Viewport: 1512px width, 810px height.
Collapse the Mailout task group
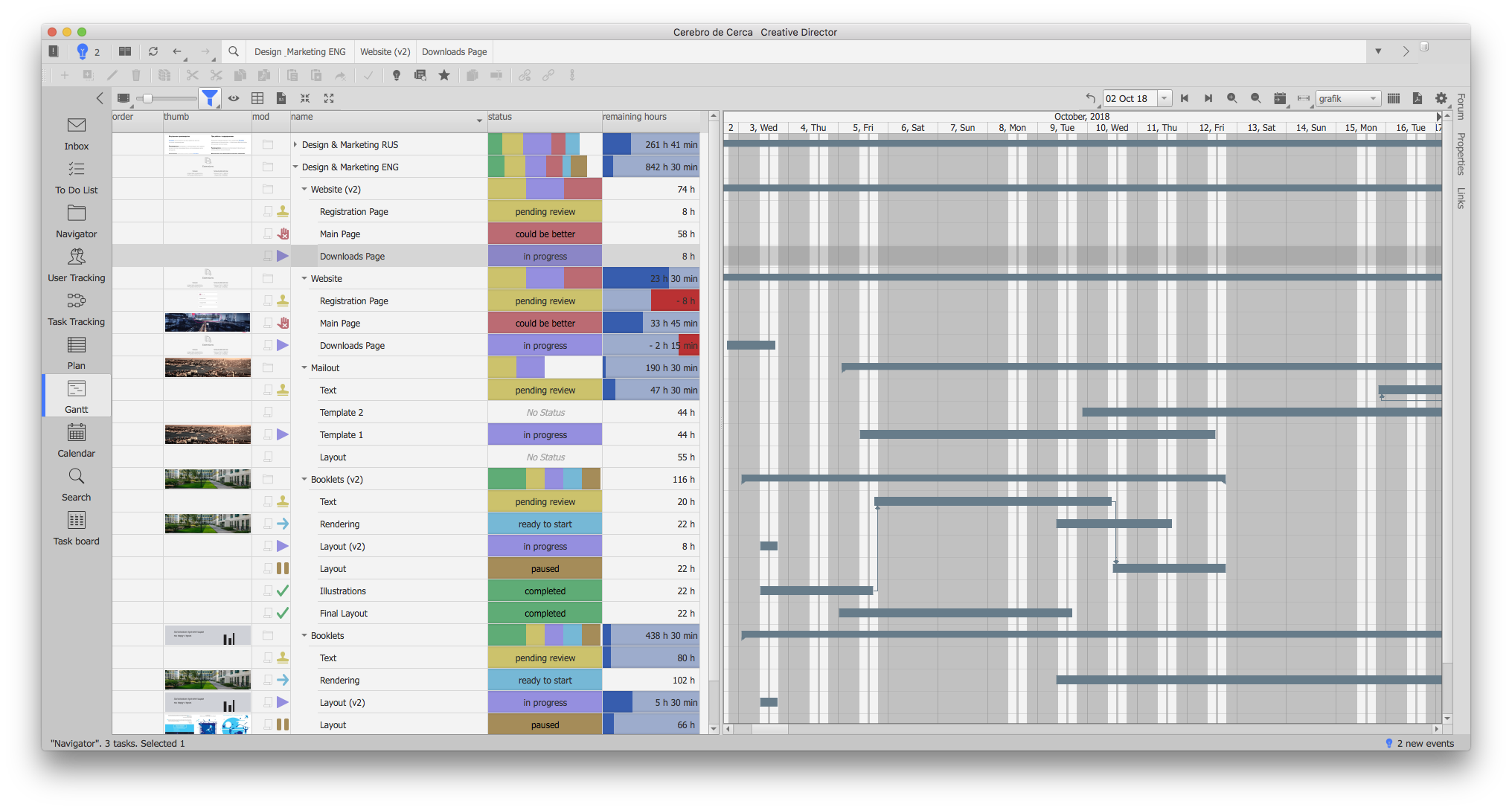coord(304,367)
